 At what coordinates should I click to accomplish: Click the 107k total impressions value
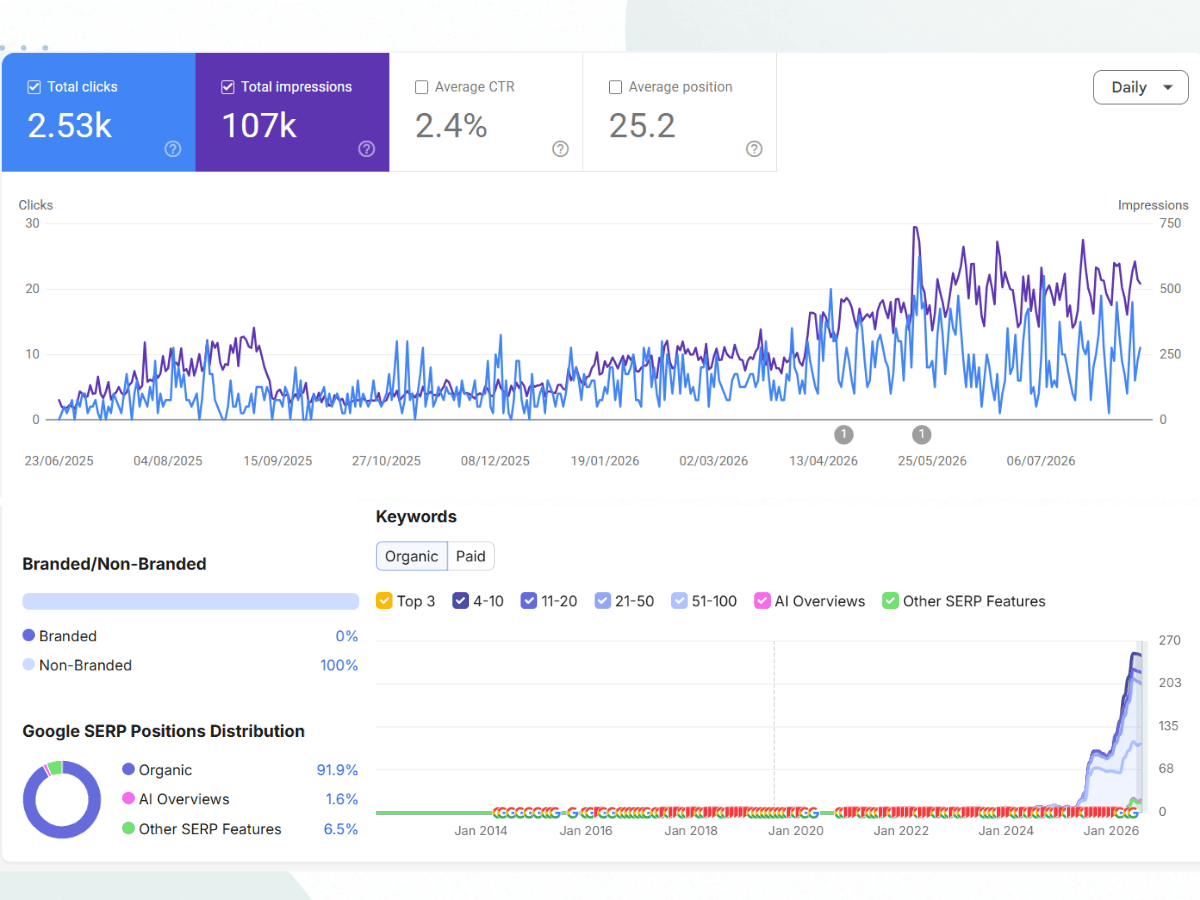(x=259, y=125)
